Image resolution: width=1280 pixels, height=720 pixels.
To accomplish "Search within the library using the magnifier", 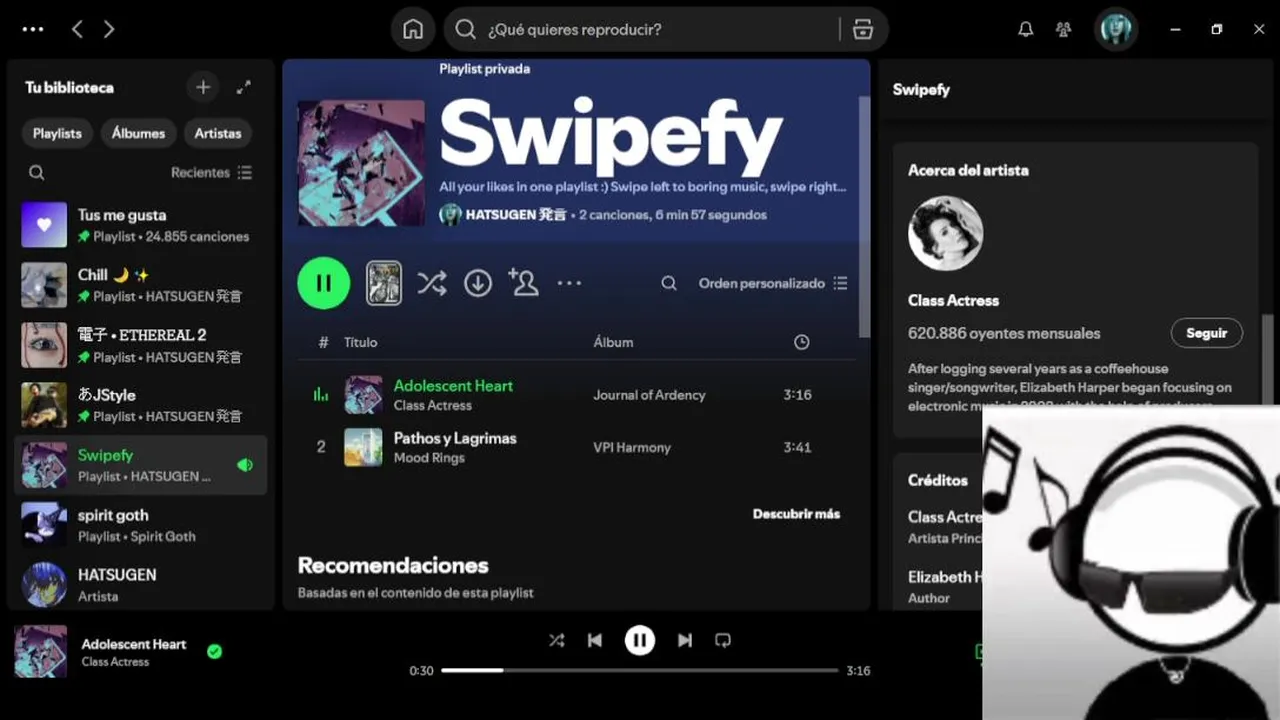I will 36,173.
